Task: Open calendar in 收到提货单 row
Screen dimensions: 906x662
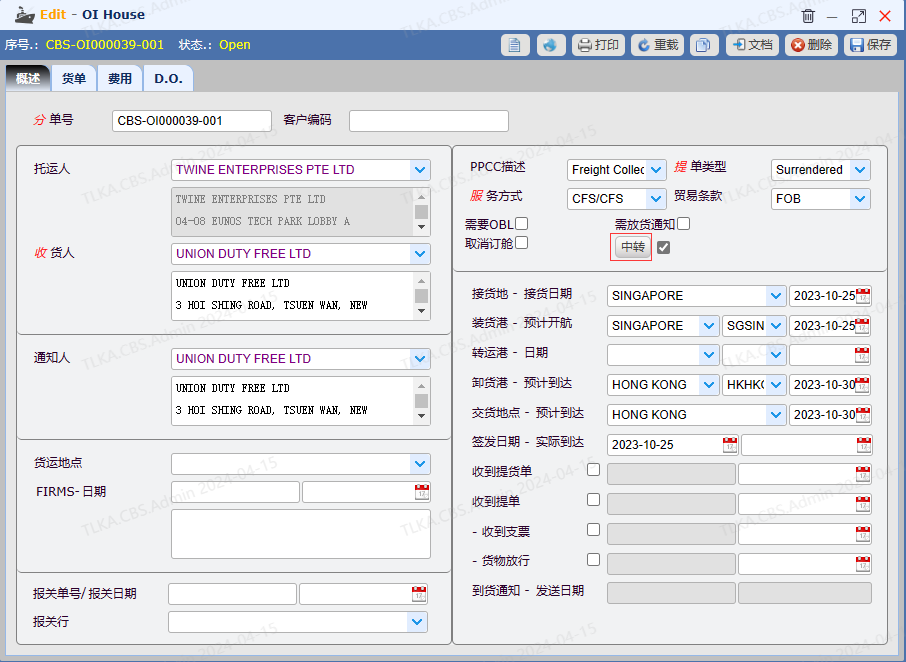Action: click(863, 474)
